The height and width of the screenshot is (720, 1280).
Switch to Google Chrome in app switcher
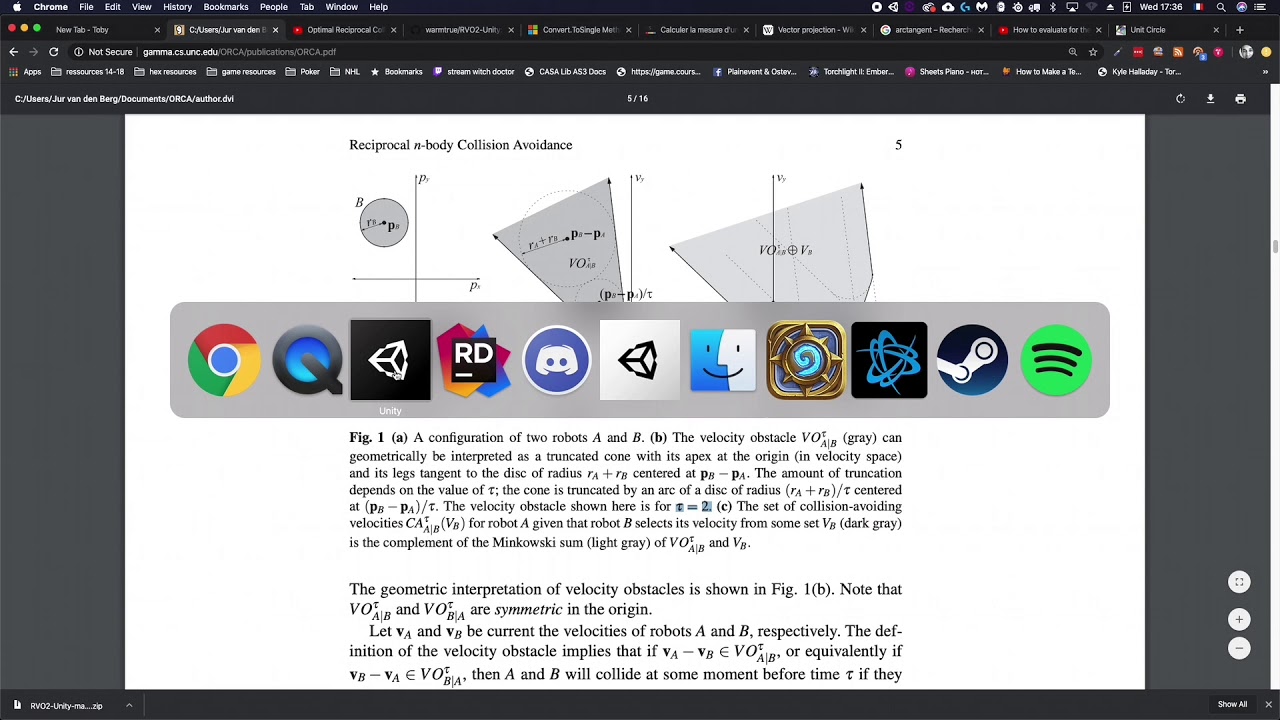224,360
